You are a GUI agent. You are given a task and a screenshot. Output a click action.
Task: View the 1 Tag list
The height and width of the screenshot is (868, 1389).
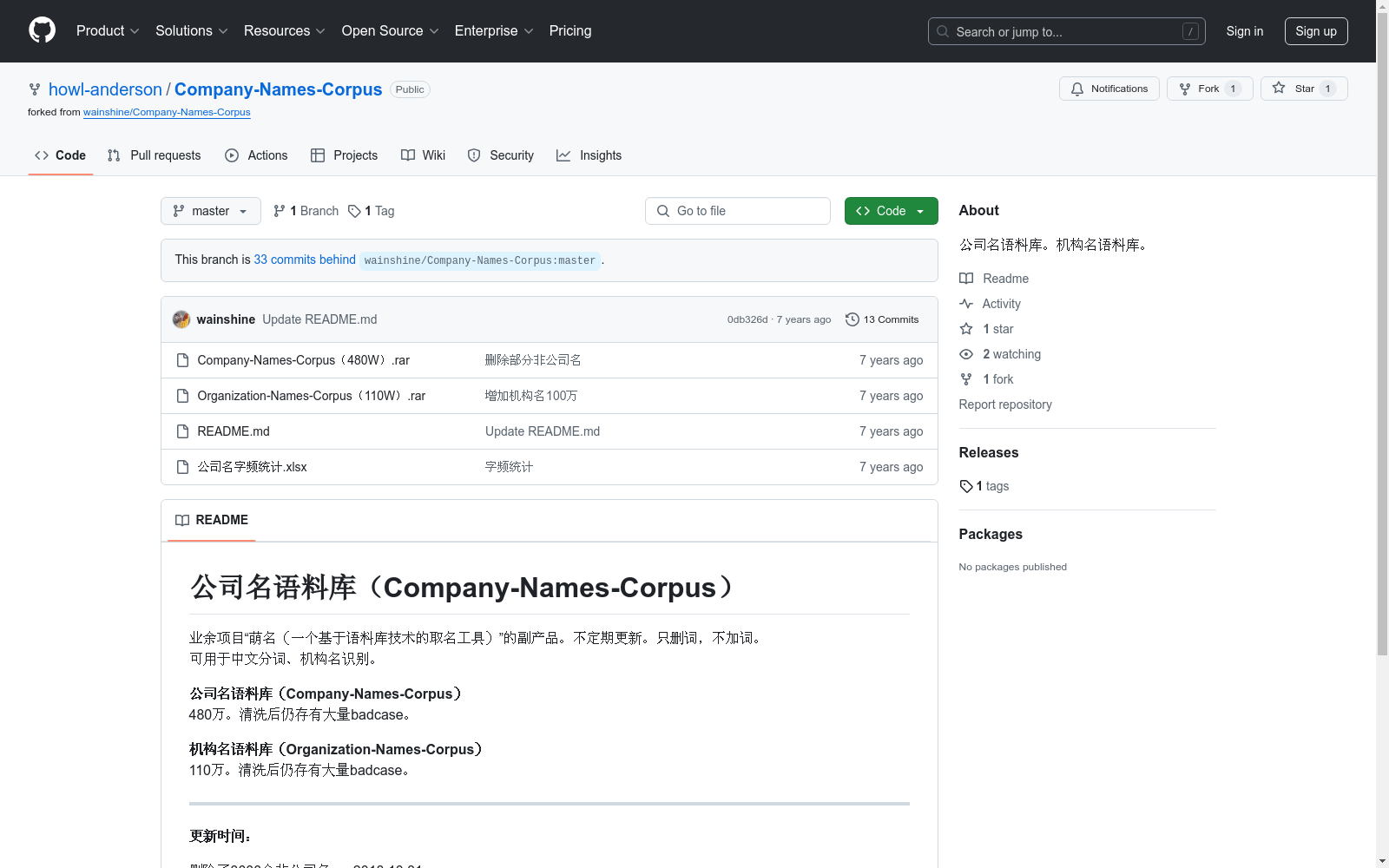371,211
